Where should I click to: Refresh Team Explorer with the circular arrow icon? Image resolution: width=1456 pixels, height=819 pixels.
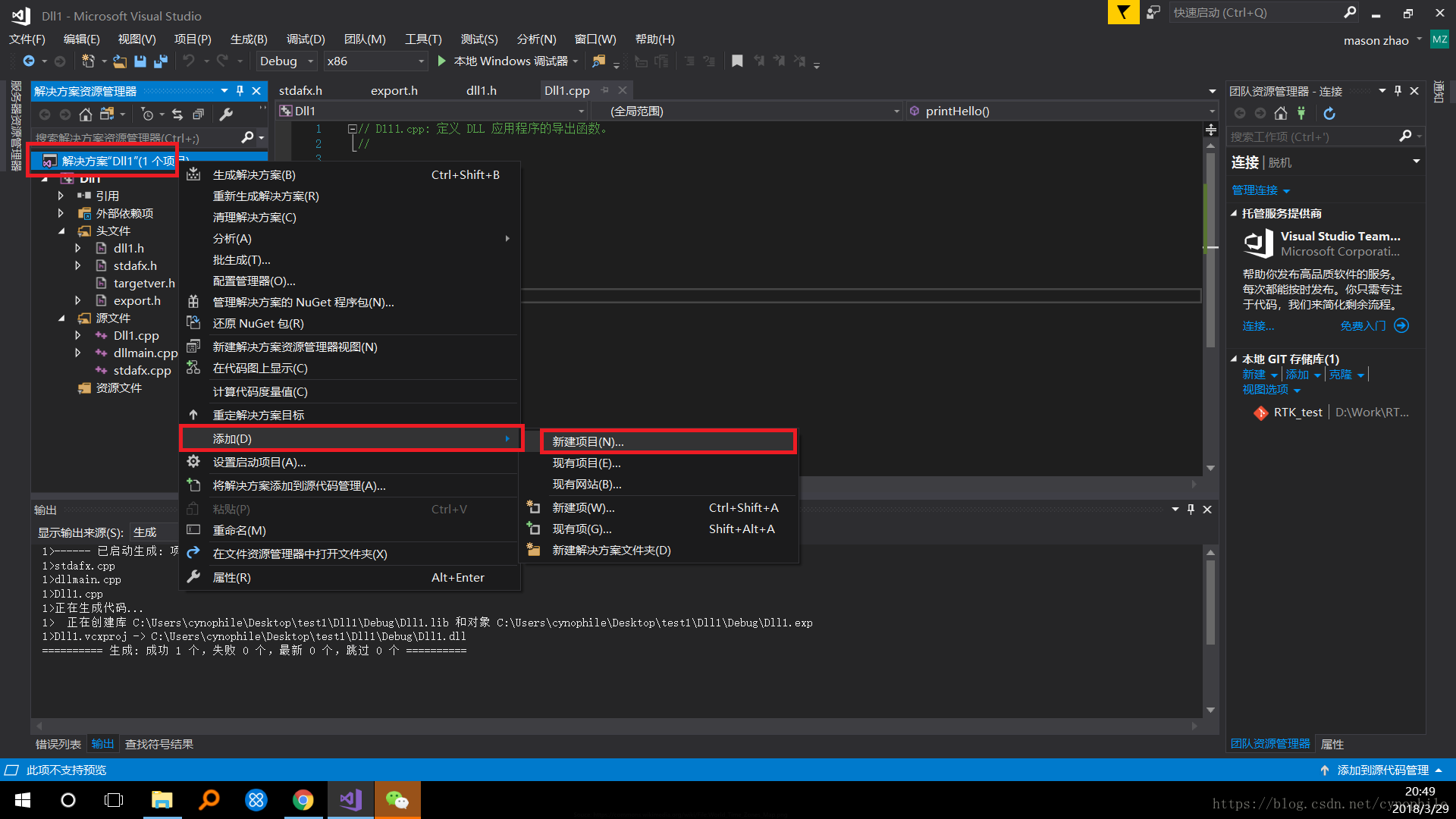[x=1329, y=113]
